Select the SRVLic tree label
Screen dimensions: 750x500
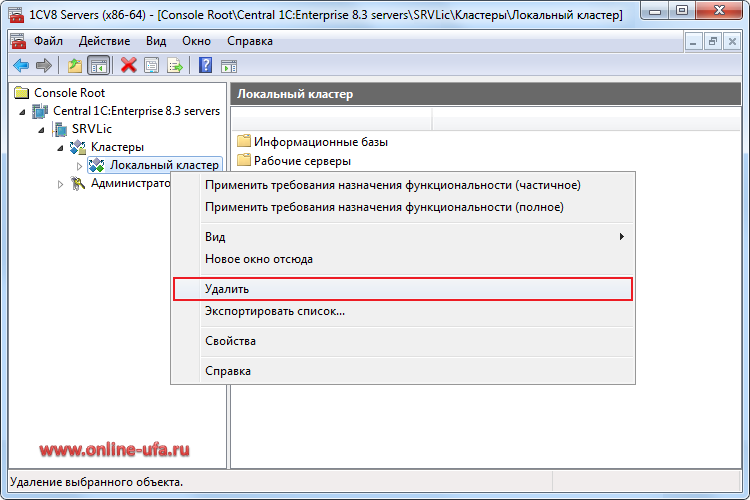pyautogui.click(x=91, y=129)
